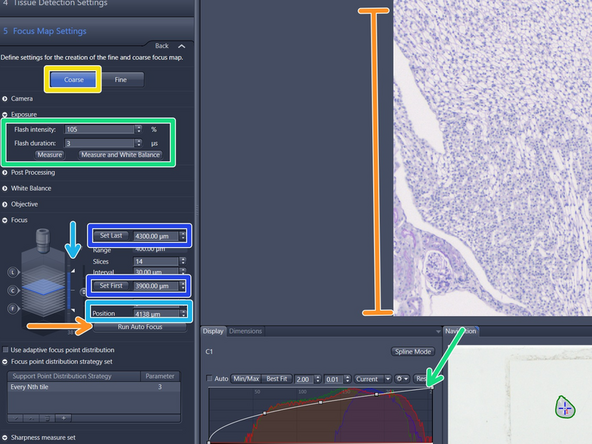Collapse Focus point distribution strategy set
This screenshot has height=444, width=592.
[5, 362]
